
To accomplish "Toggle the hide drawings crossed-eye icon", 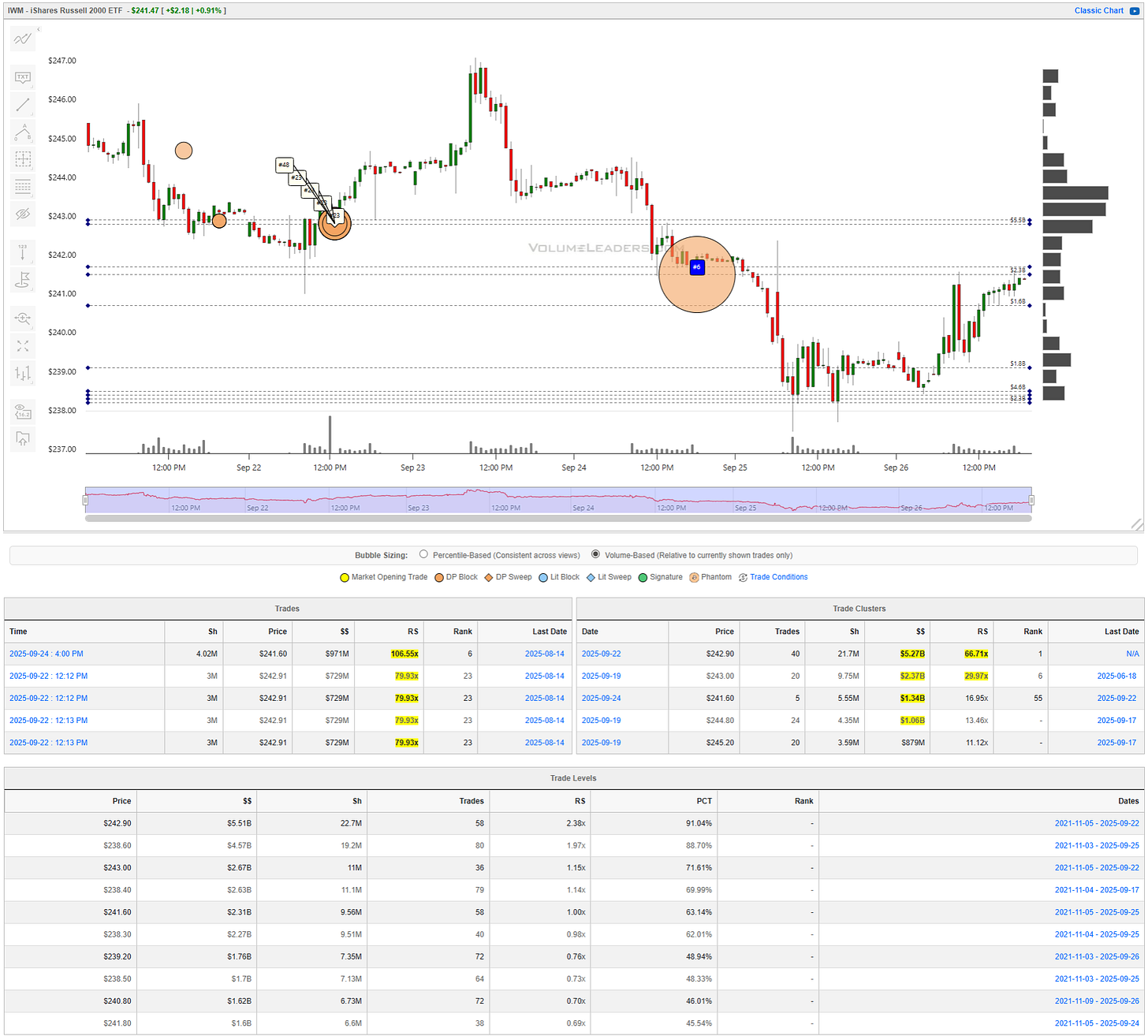I will [23, 214].
